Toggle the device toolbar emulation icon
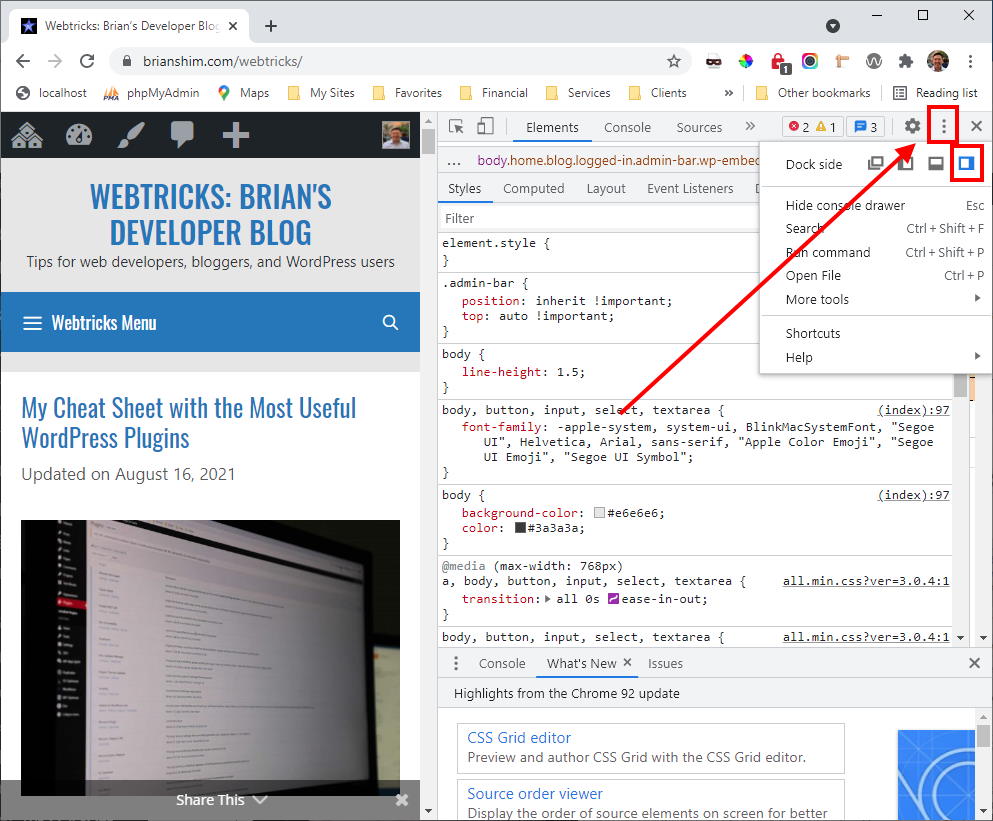This screenshot has height=821, width=993. pyautogui.click(x=485, y=127)
